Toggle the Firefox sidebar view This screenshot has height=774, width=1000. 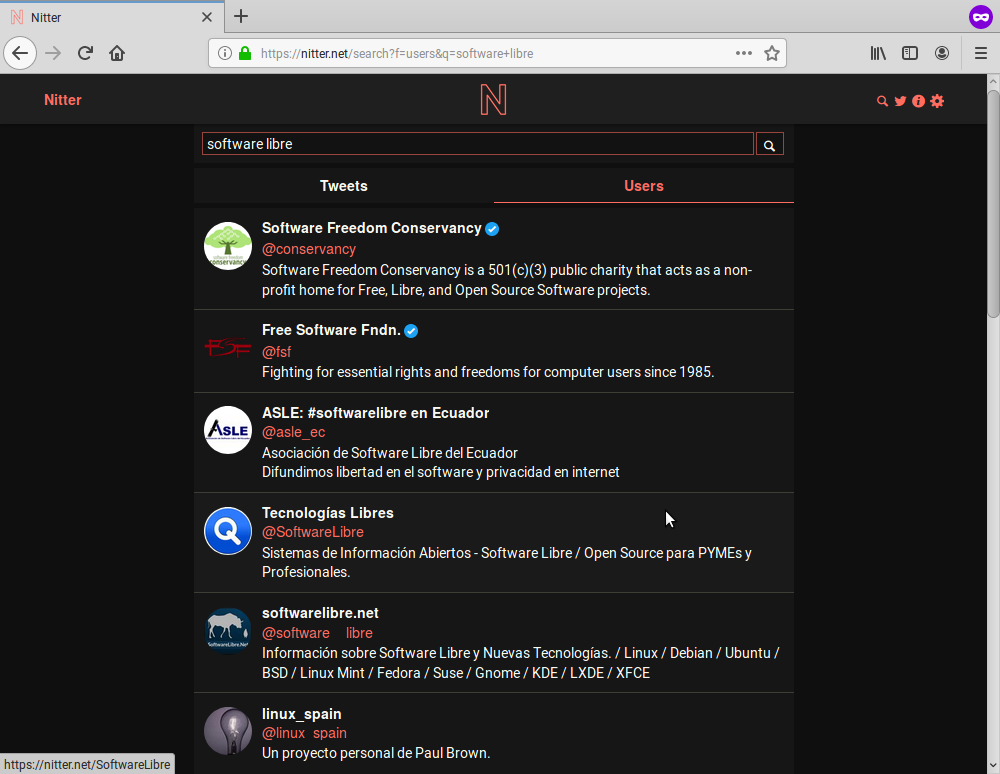[910, 53]
